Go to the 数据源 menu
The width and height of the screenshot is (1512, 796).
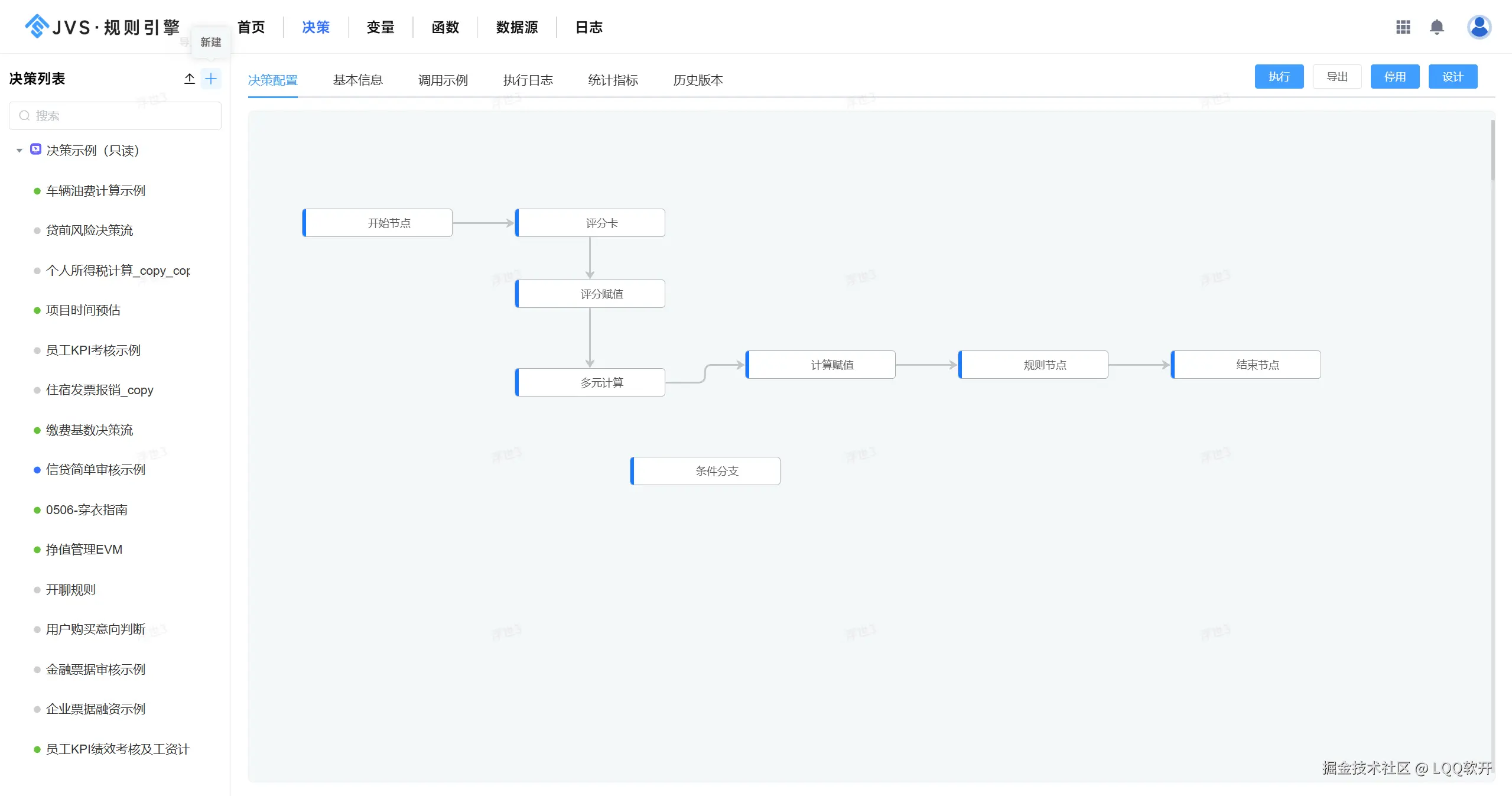click(516, 27)
